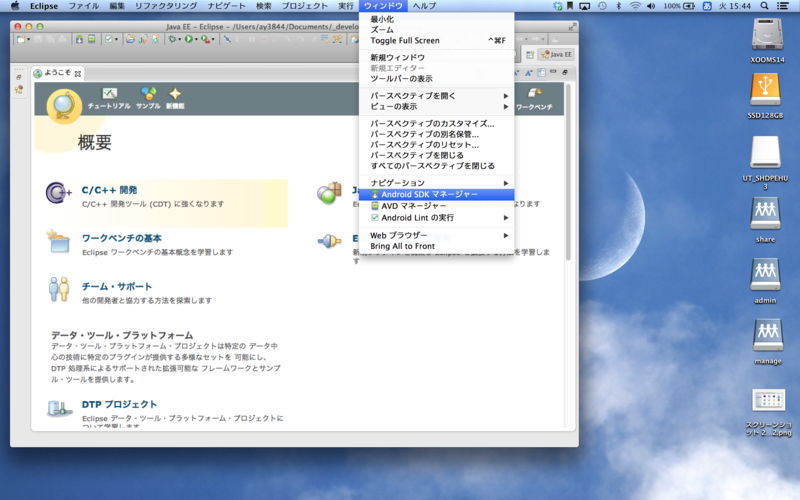The image size is (800, 500).
Task: Open the ヘルプ menu in menu bar
Action: click(x=424, y=6)
